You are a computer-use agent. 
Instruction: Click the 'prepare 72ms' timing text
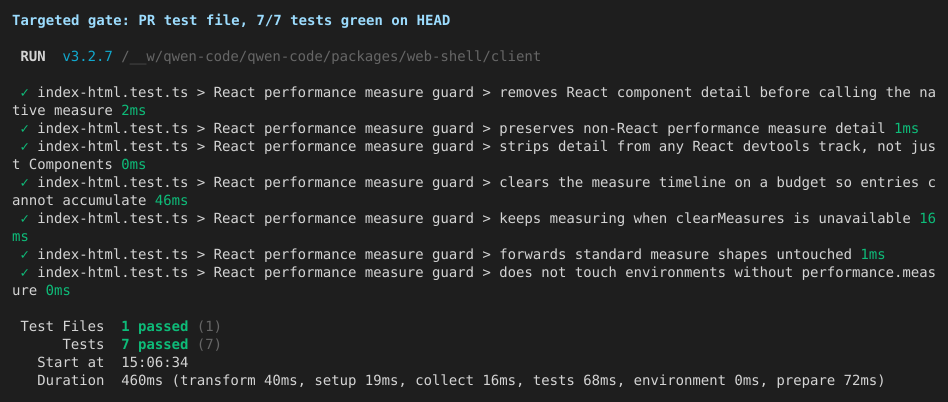click(826, 381)
